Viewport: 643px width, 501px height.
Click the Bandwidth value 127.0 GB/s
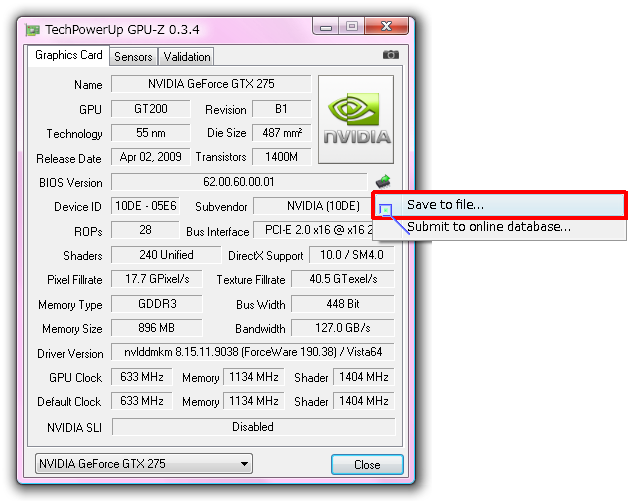pos(343,328)
